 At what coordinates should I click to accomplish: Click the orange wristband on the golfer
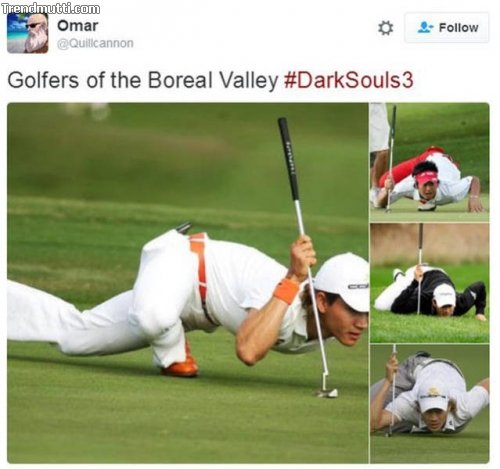[x=287, y=291]
